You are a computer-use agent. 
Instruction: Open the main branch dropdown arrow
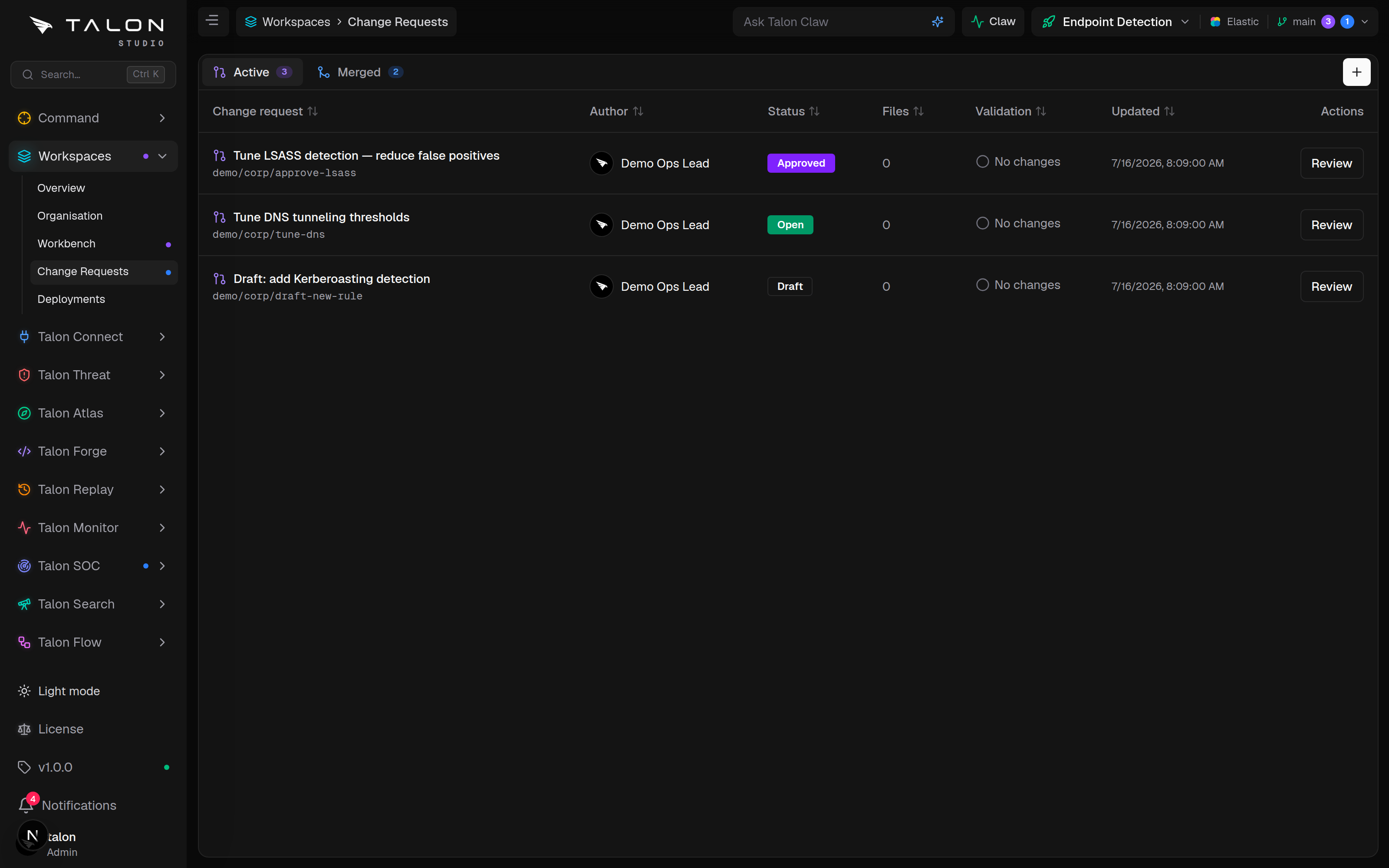[1365, 22]
